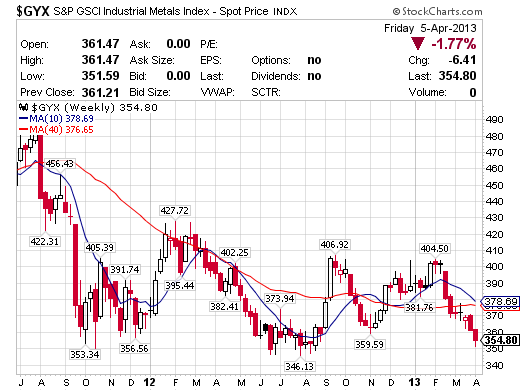
Task: Click the INDX exchange label
Action: (285, 12)
